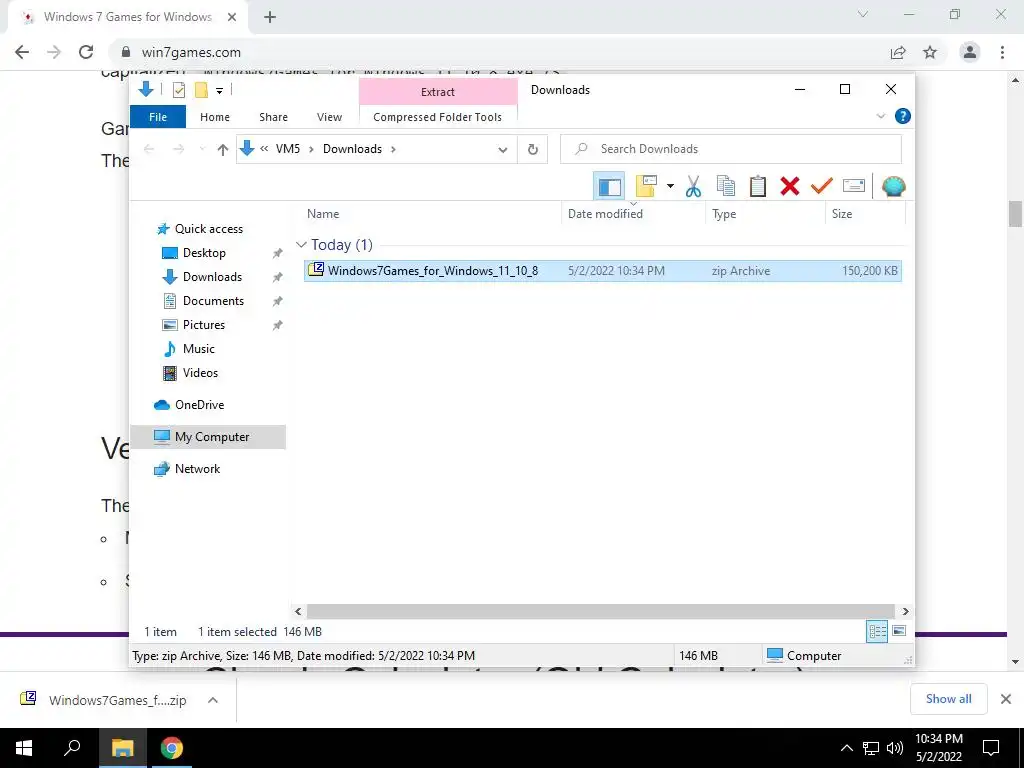1024x768 pixels.
Task: Open the folder options dropdown arrow
Action: 670,186
